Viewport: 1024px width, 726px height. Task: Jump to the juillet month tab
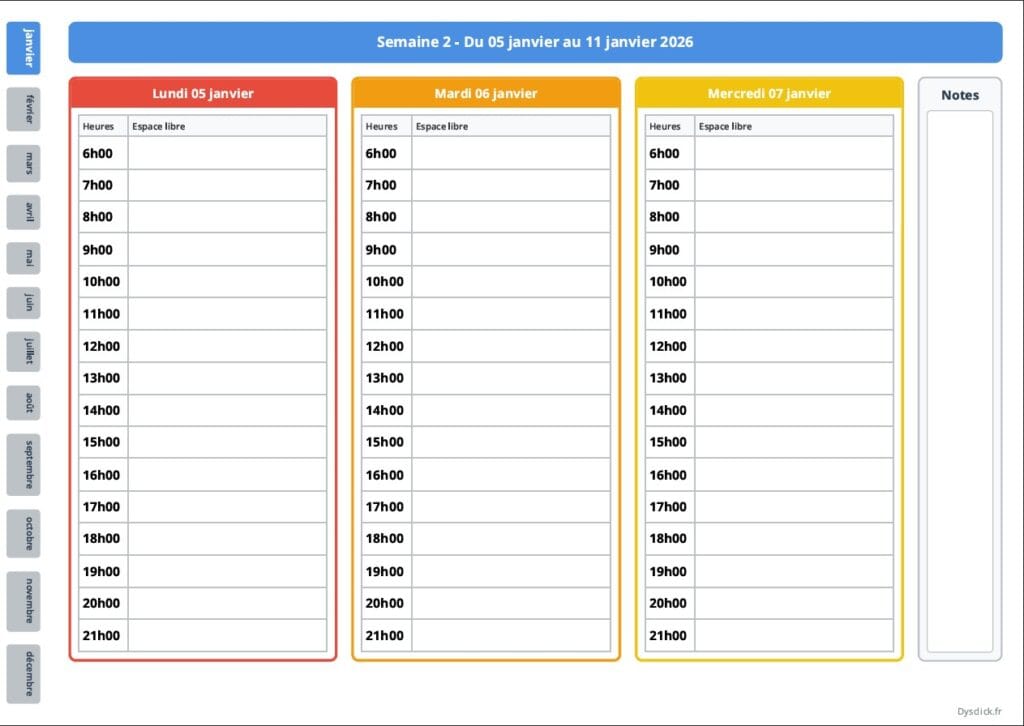(x=24, y=352)
